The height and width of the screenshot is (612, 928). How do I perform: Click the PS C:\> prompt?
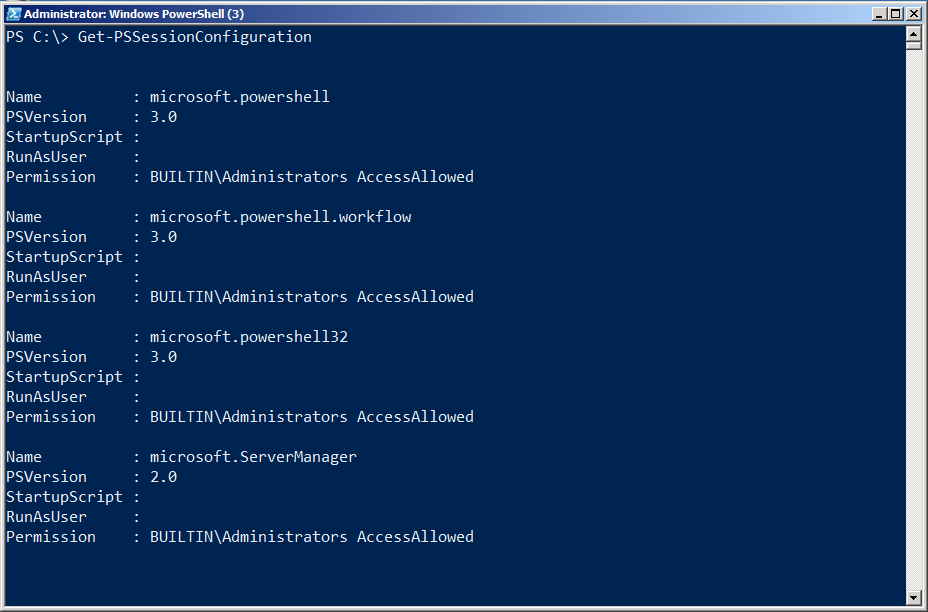click(37, 37)
